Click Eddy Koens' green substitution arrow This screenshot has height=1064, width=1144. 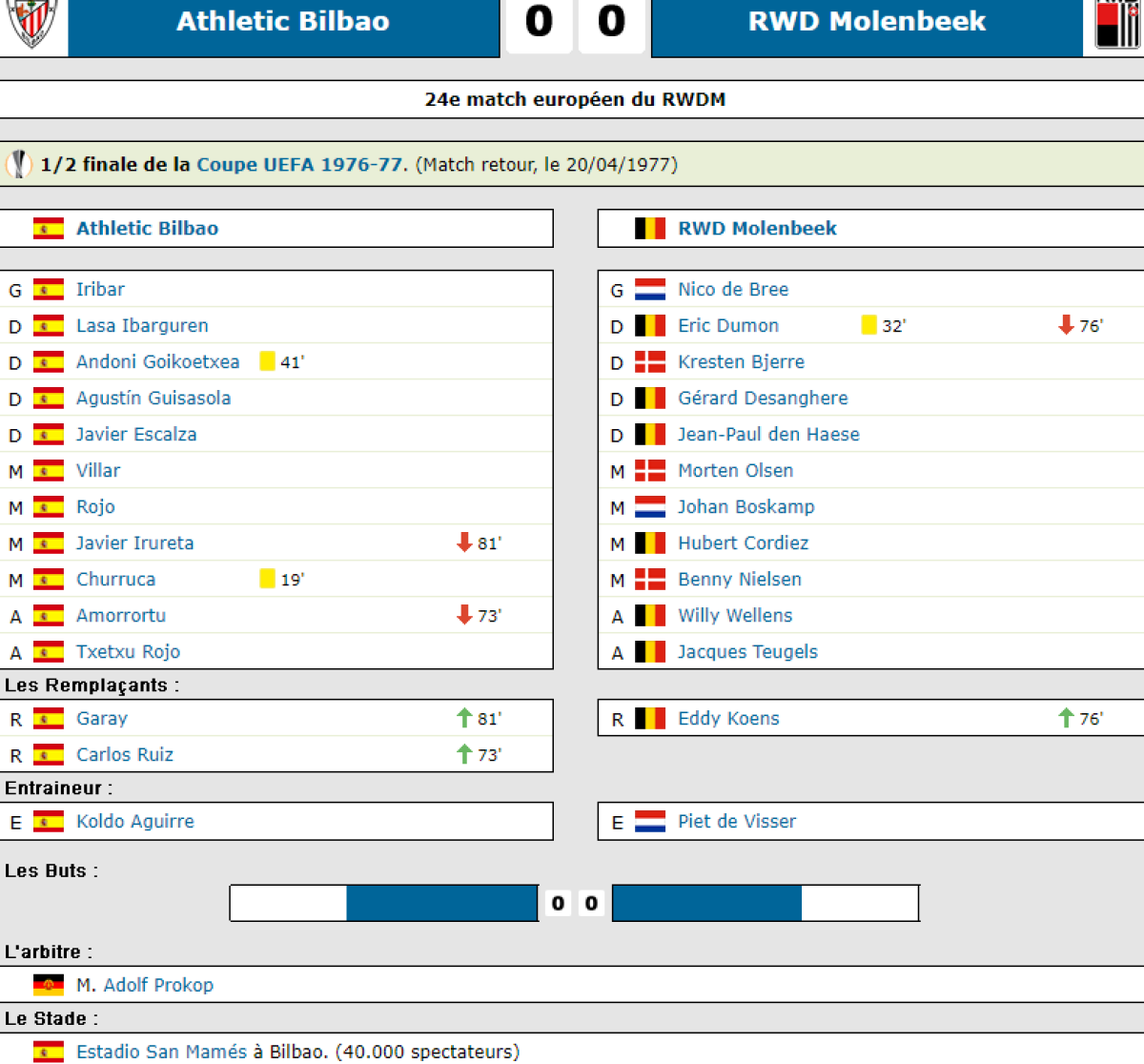point(1066,718)
